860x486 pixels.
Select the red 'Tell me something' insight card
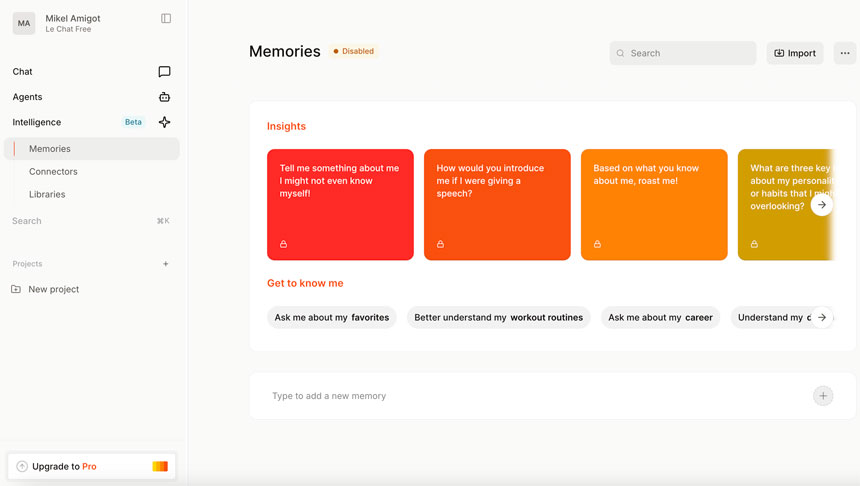tap(340, 204)
